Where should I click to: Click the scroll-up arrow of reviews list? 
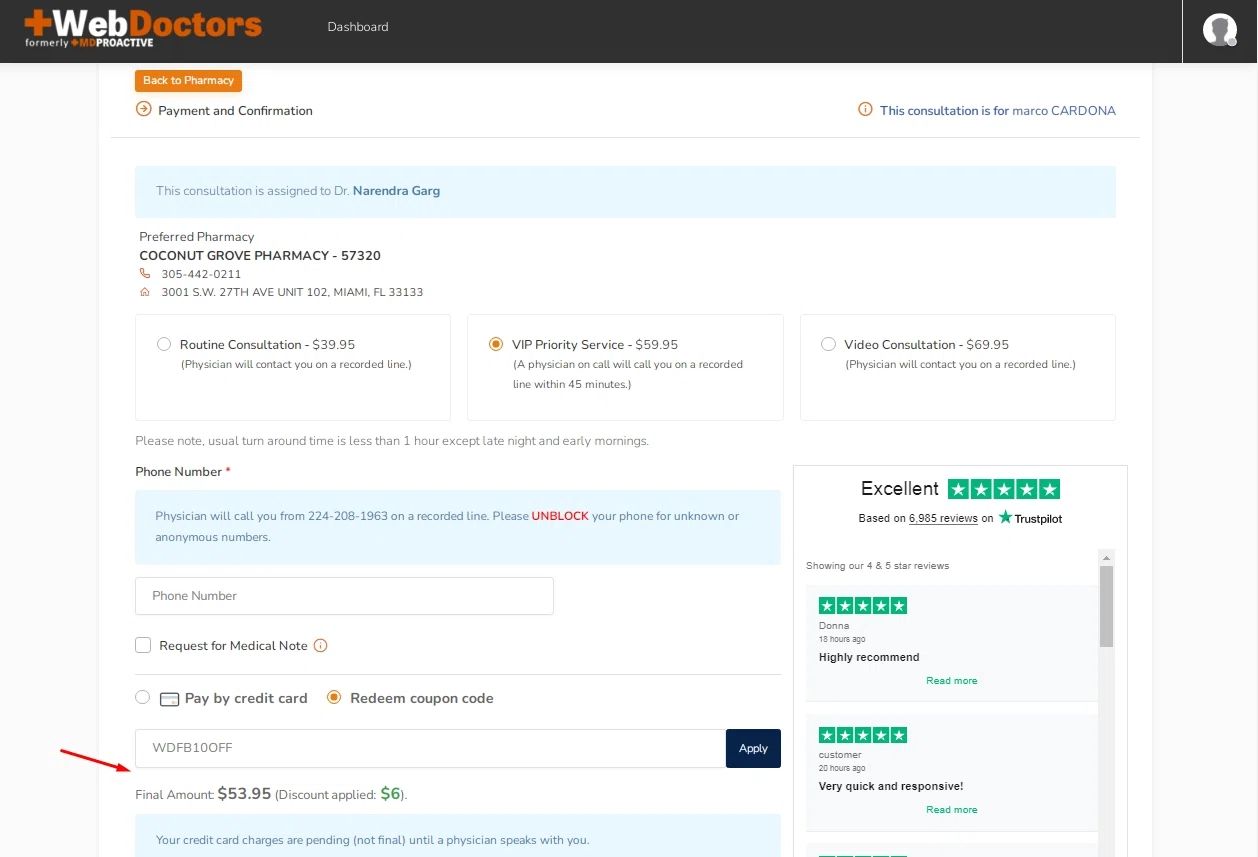tap(1106, 558)
